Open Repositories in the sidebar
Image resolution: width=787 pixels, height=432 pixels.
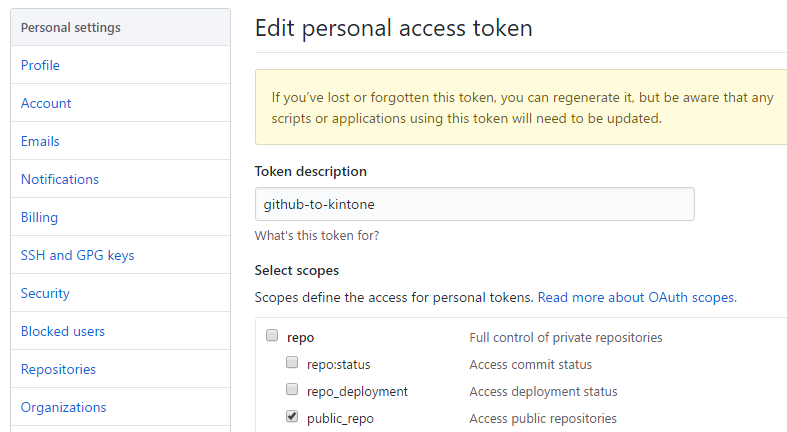tap(58, 369)
